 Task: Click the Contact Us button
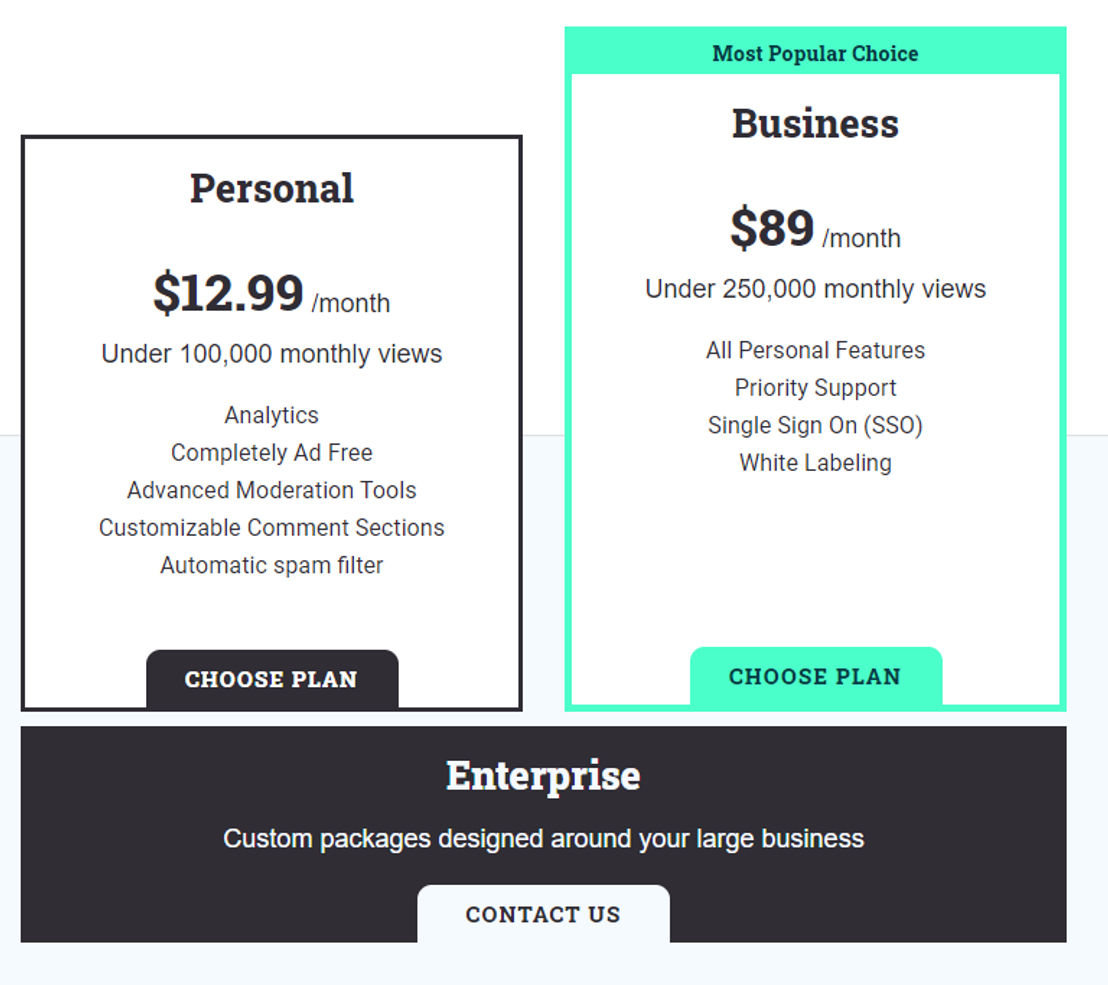pos(543,914)
